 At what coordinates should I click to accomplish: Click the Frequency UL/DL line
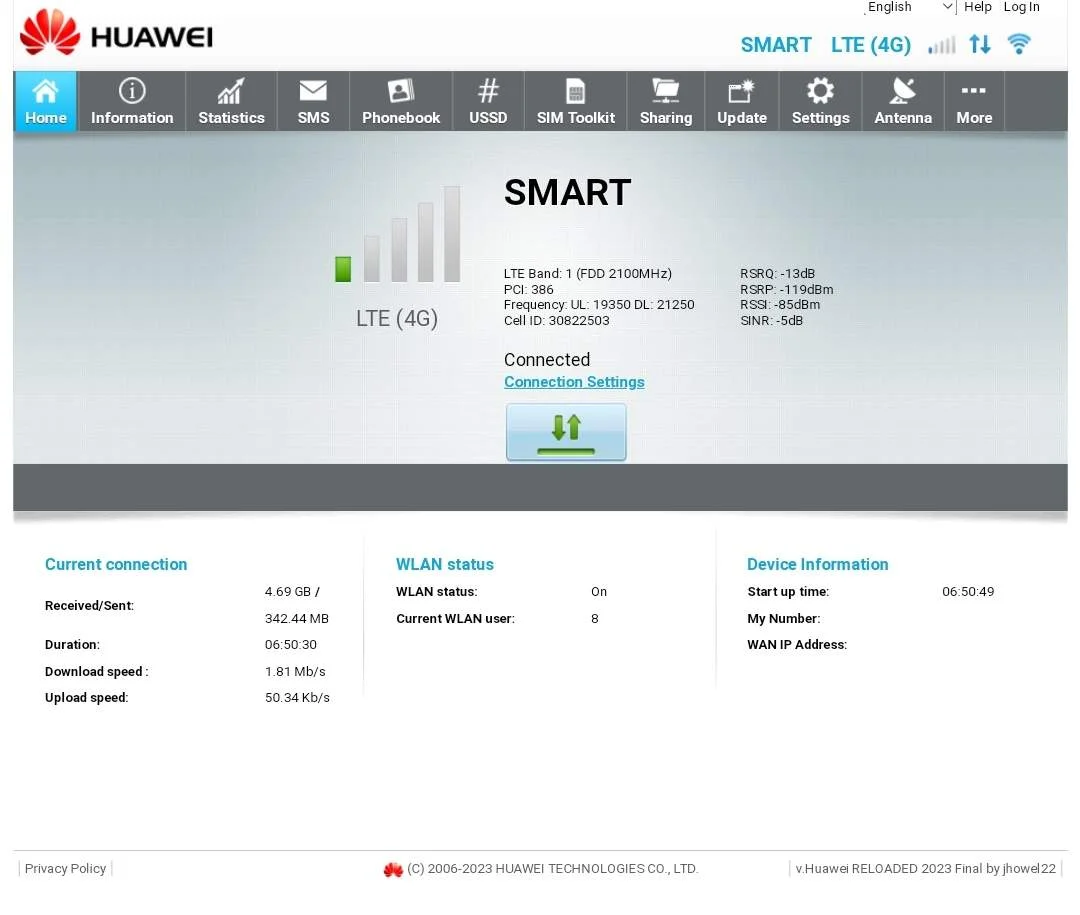coord(599,305)
